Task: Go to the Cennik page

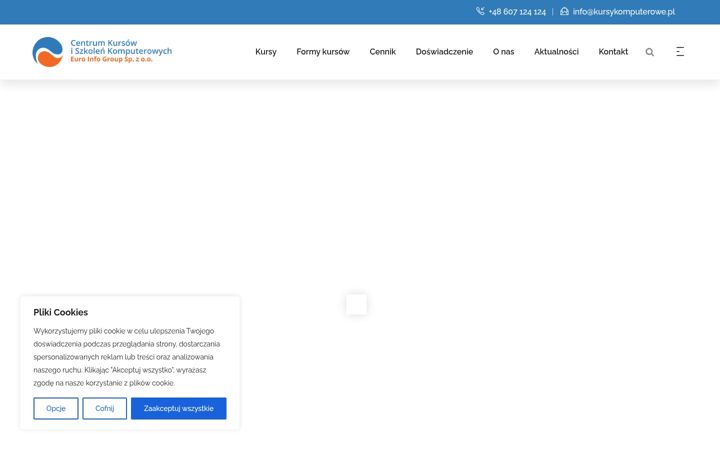Action: [382, 52]
